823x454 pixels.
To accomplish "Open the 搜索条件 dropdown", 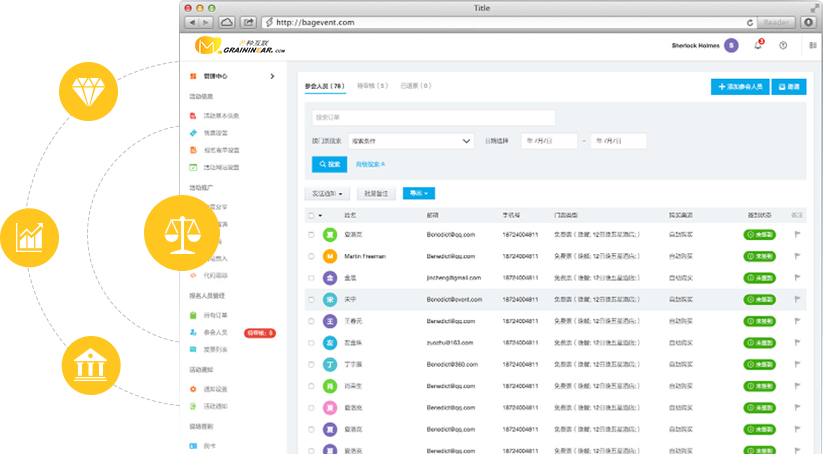I will (x=411, y=141).
